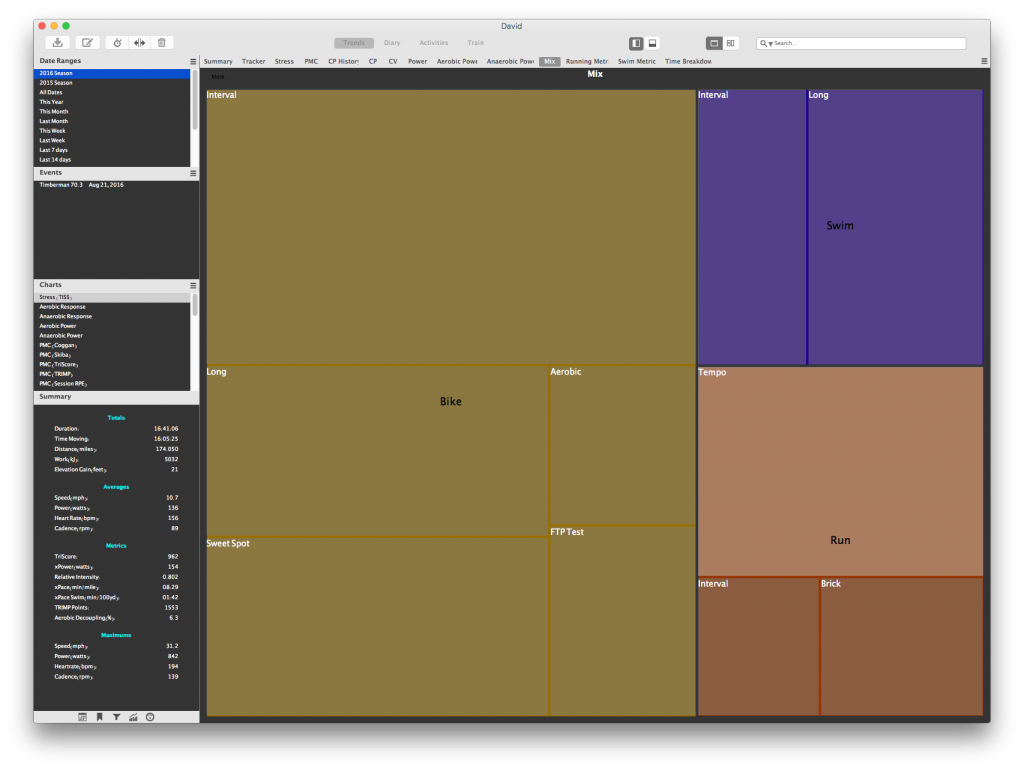Select the Stress (TISS) chart
This screenshot has width=1024, height=771.
pyautogui.click(x=112, y=297)
